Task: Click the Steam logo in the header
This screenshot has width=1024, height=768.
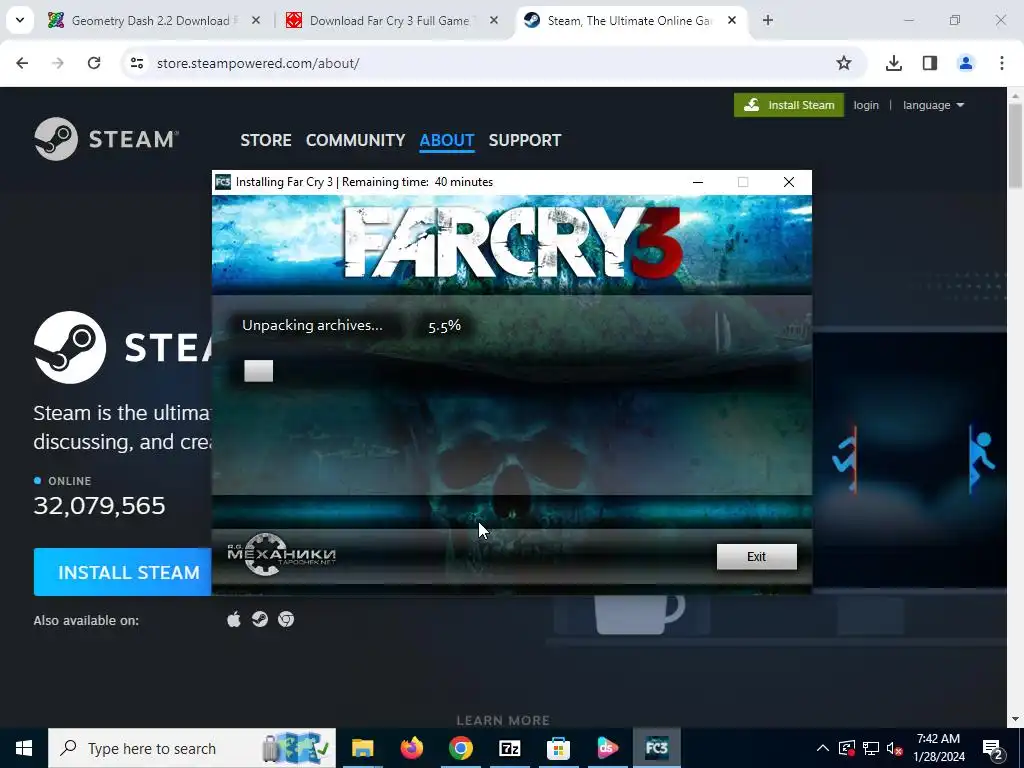Action: 106,139
